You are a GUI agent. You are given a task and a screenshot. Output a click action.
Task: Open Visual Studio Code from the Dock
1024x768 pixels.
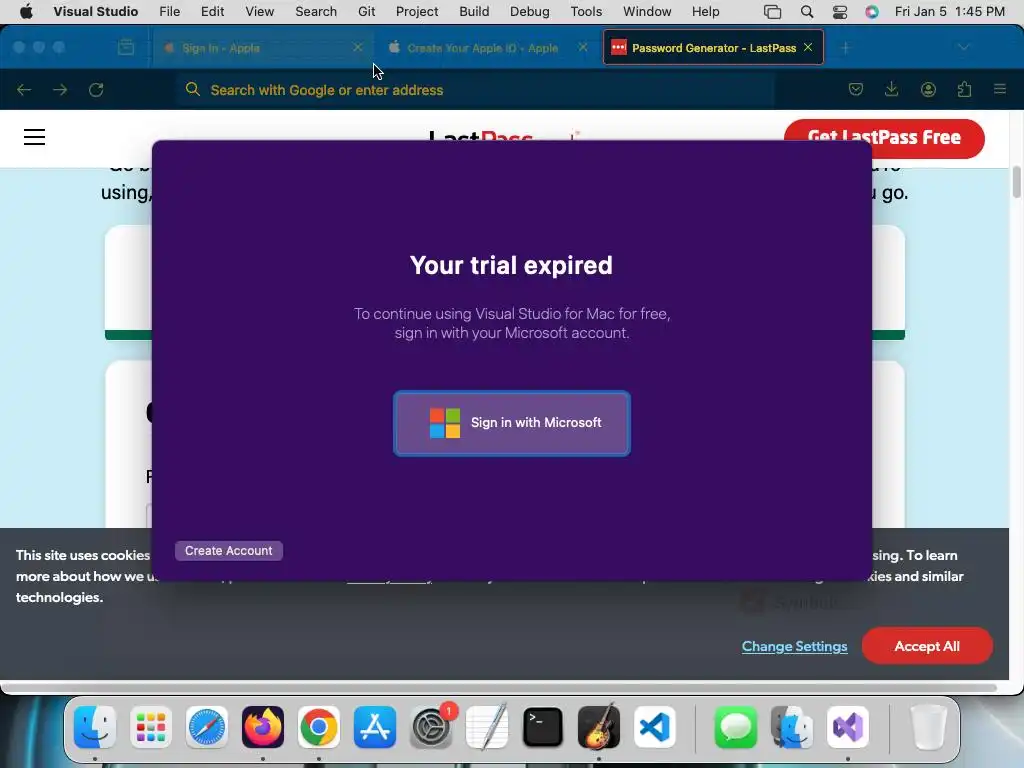[x=655, y=727]
